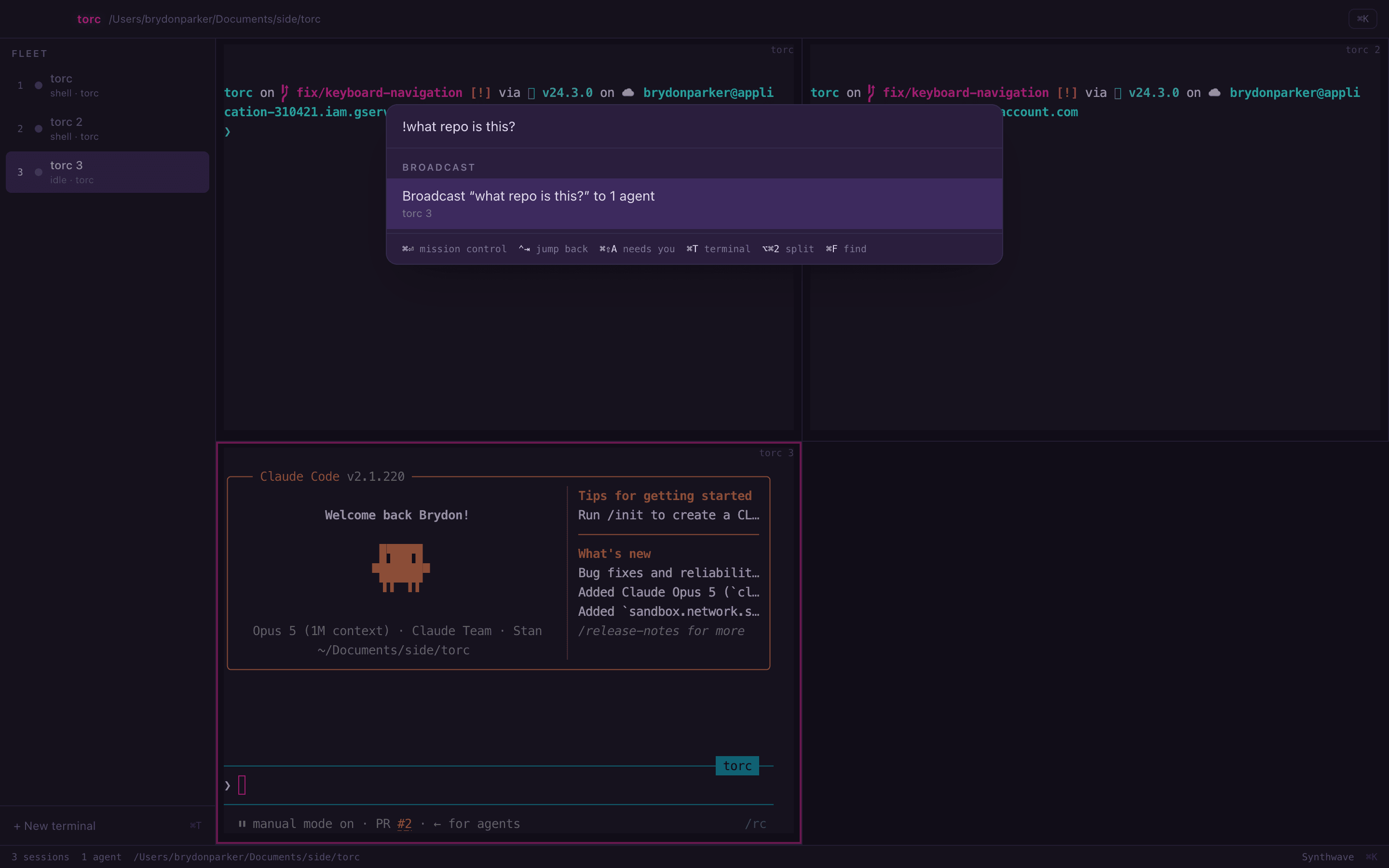This screenshot has width=1389, height=868.
Task: Click the ⌘K hint in bottom status bar
Action: [1371, 856]
